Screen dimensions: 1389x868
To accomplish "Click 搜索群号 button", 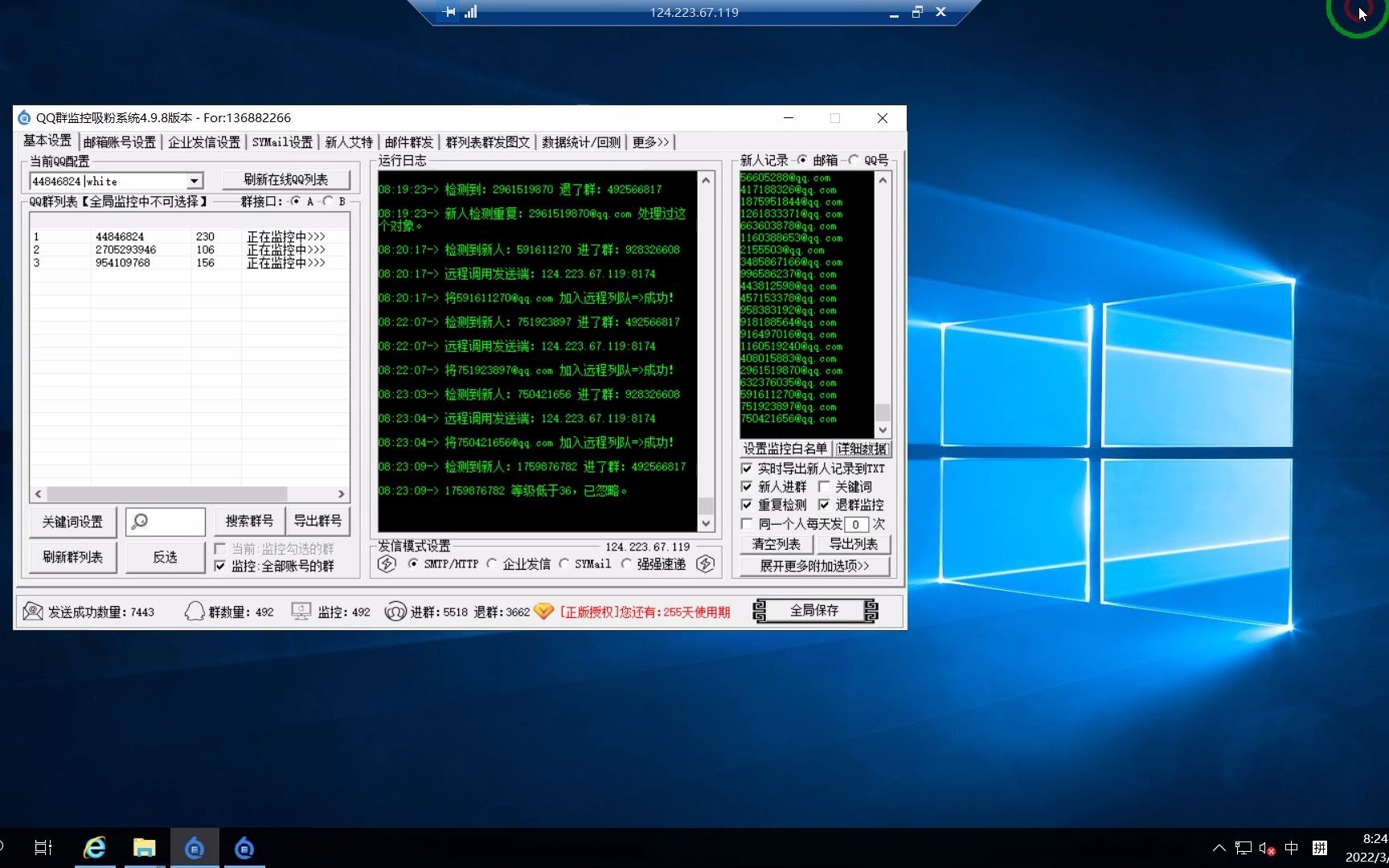I will tap(249, 521).
